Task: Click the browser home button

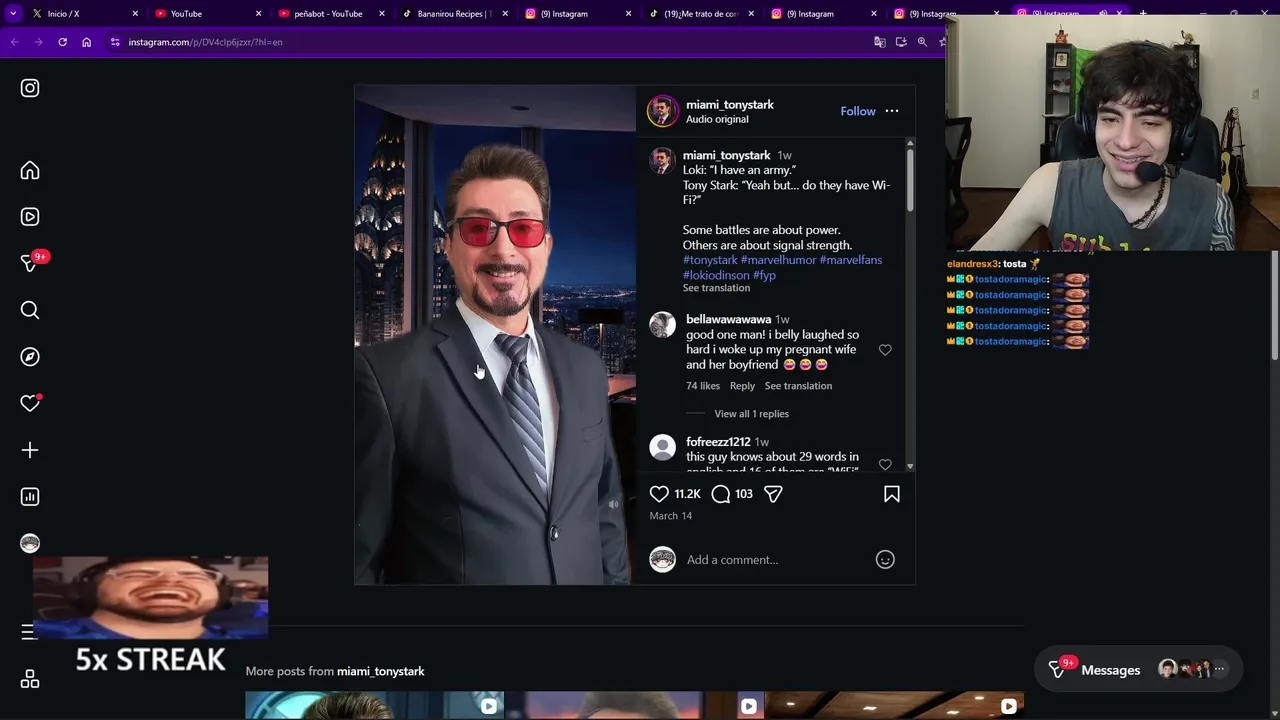Action: 86,42
